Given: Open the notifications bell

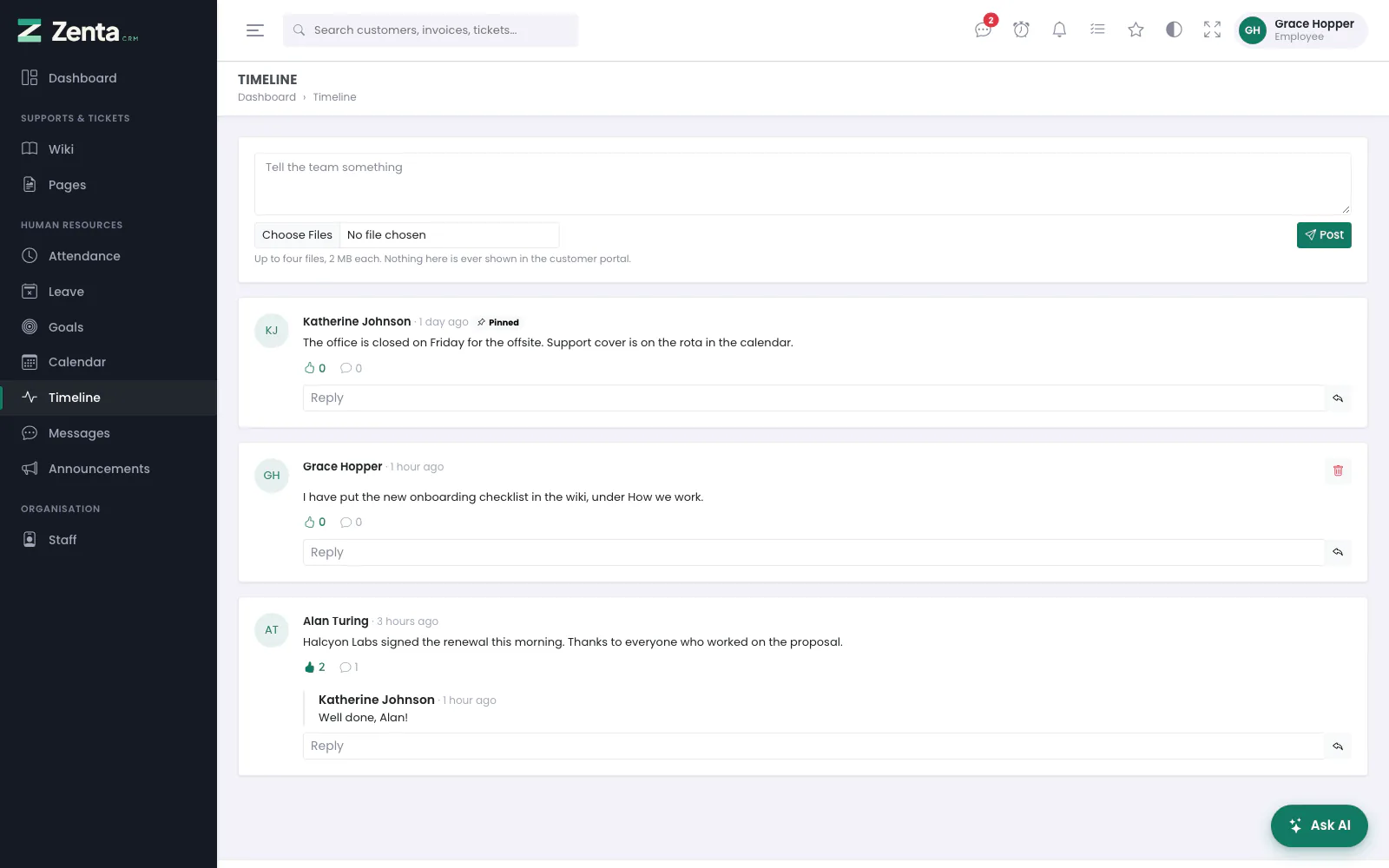Looking at the screenshot, I should (x=1060, y=30).
